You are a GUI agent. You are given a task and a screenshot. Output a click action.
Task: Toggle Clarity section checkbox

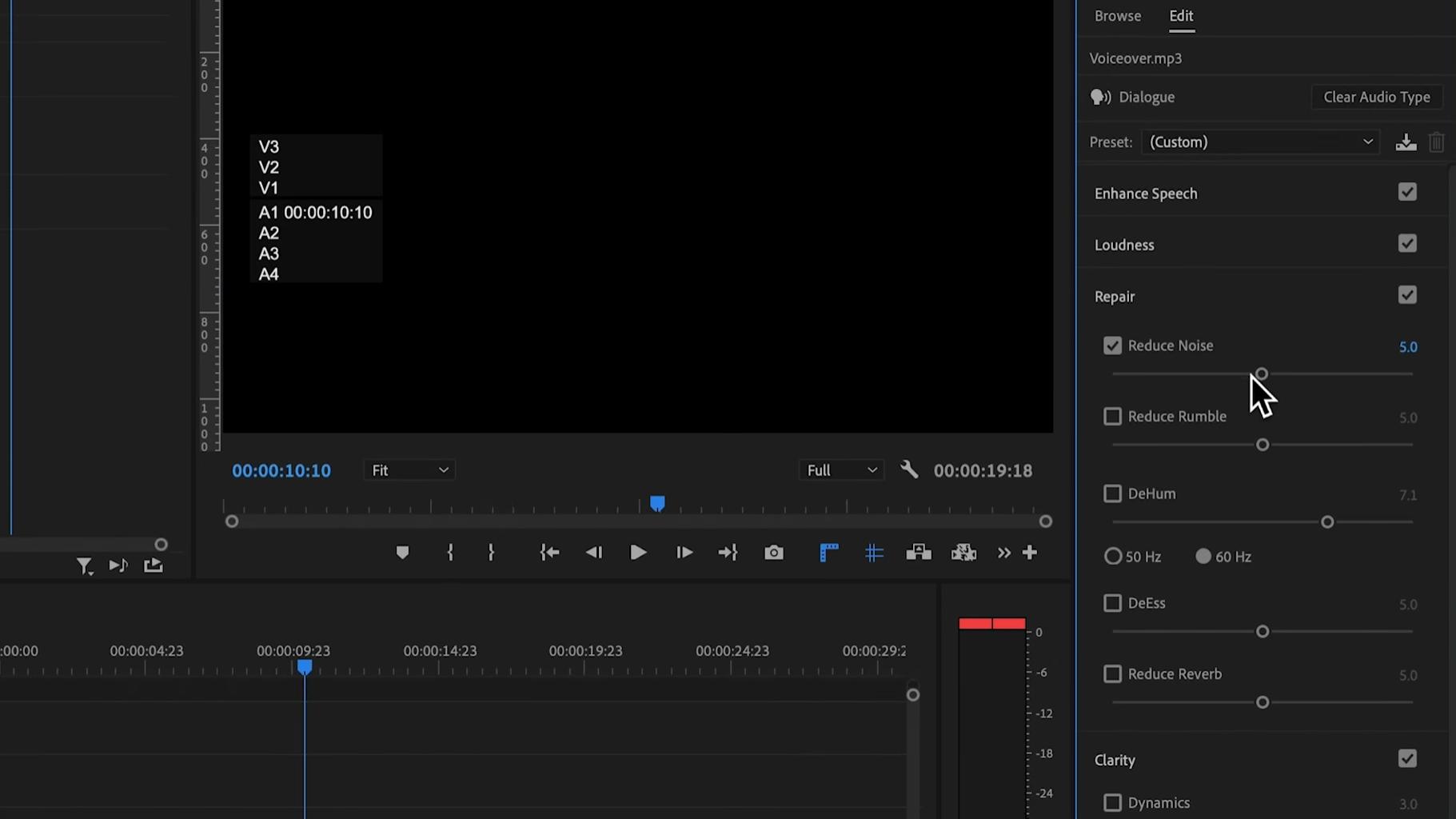point(1407,758)
